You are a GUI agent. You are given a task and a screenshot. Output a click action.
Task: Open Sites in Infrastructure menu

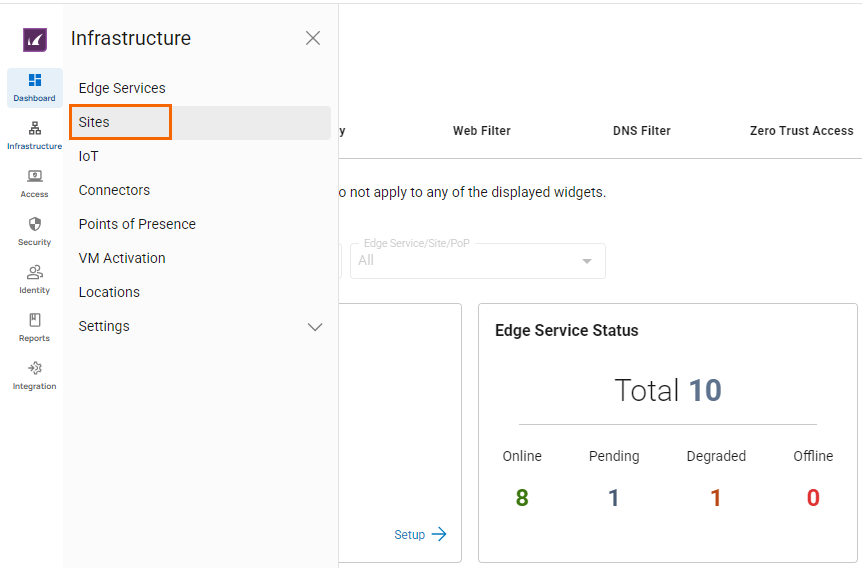pos(95,122)
